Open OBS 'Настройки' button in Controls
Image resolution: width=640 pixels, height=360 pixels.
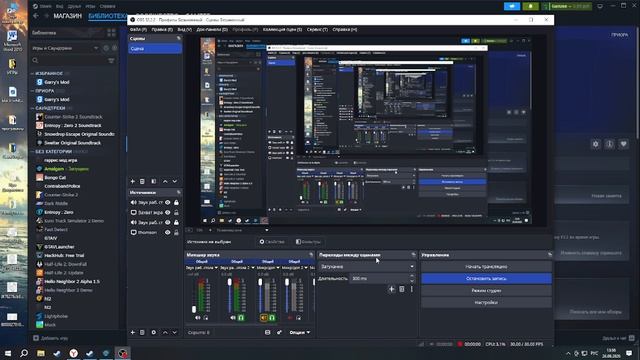coord(486,302)
